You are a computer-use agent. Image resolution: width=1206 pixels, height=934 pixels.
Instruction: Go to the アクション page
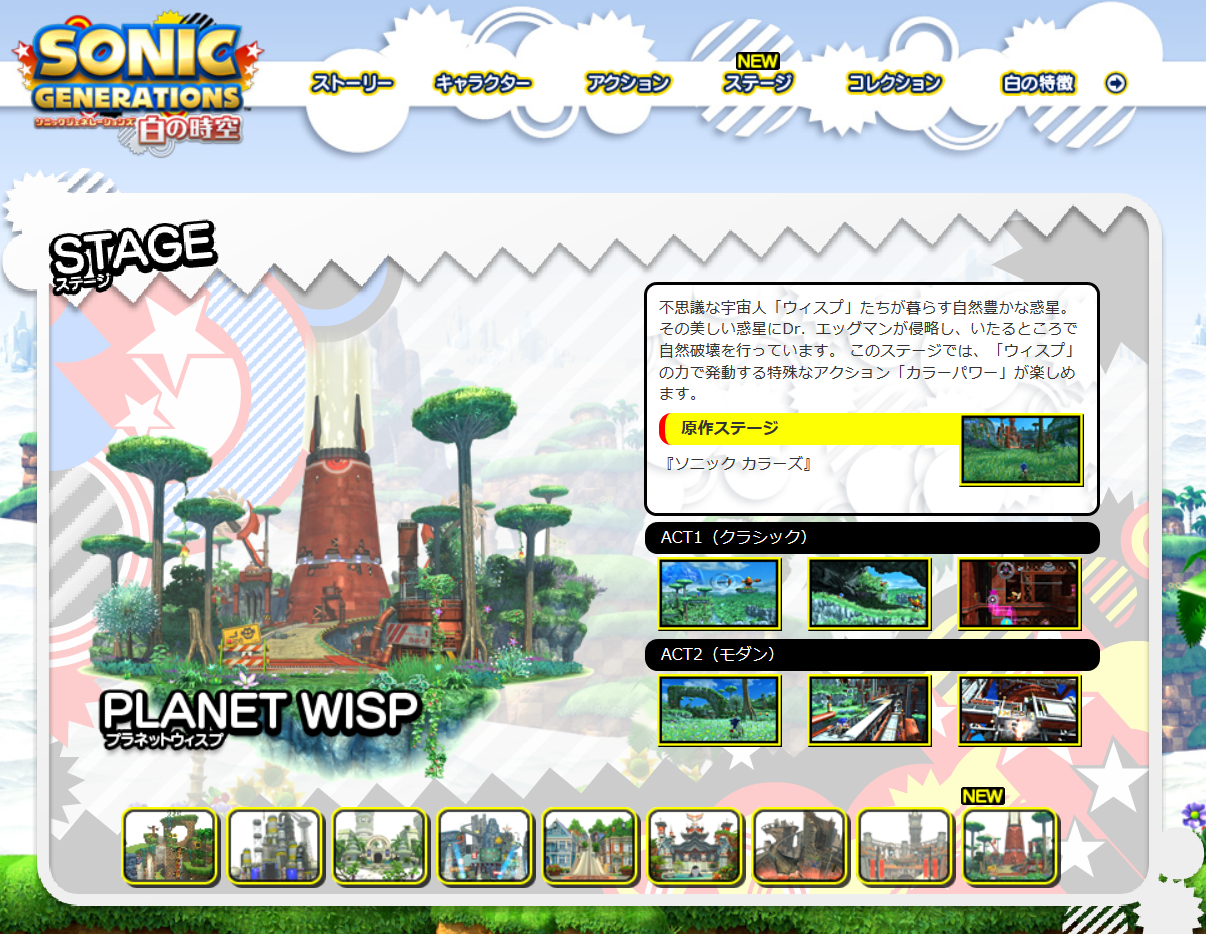click(x=628, y=84)
